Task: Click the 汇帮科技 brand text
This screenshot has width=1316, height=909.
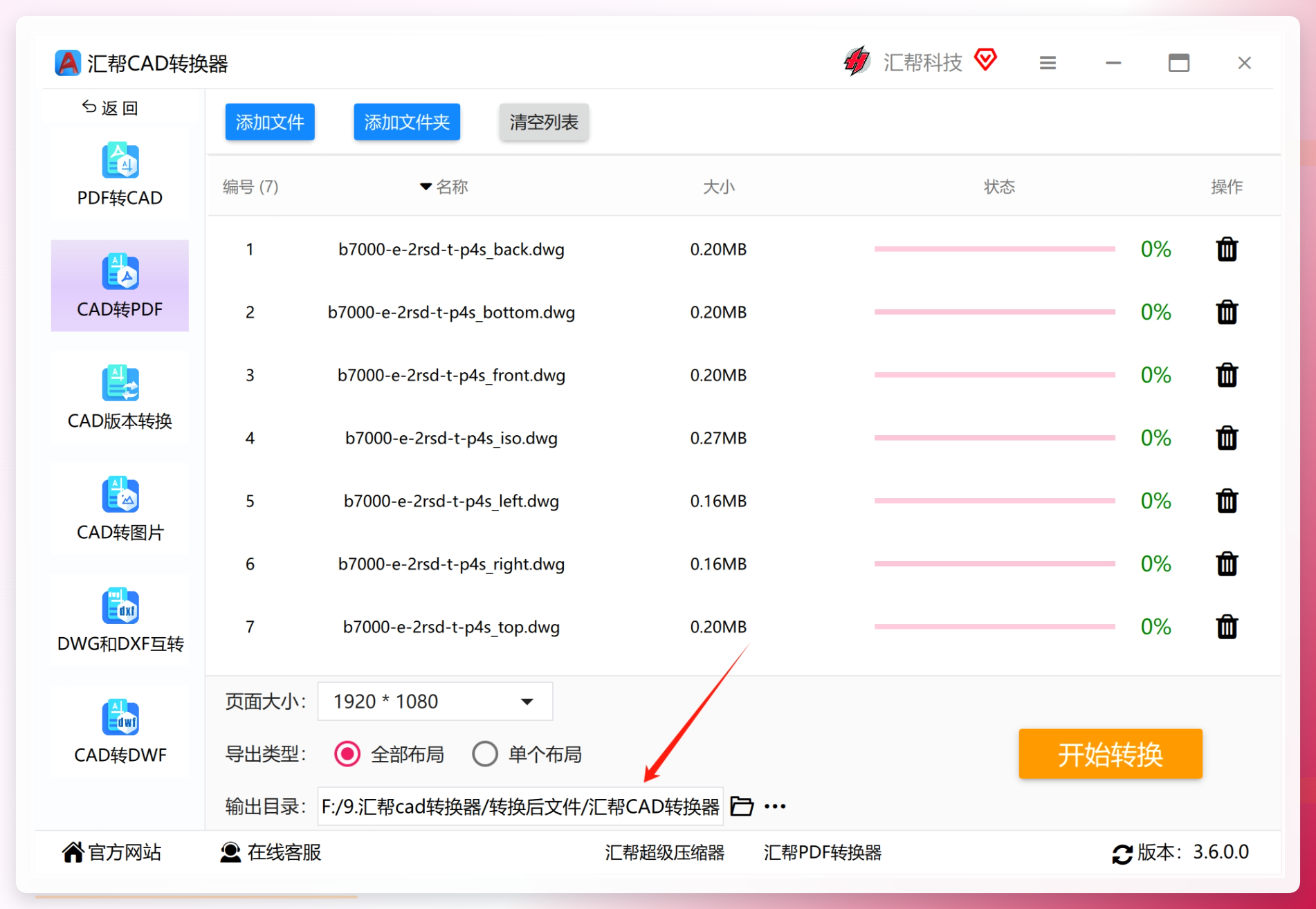Action: (x=923, y=63)
